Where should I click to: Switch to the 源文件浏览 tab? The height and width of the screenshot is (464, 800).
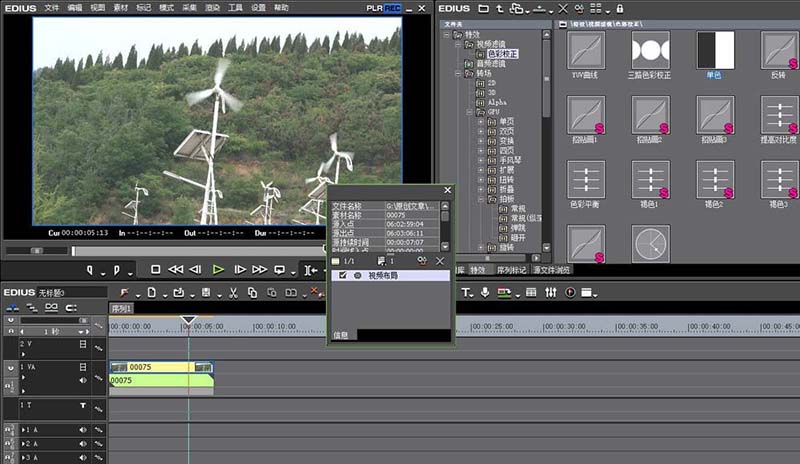coord(552,270)
